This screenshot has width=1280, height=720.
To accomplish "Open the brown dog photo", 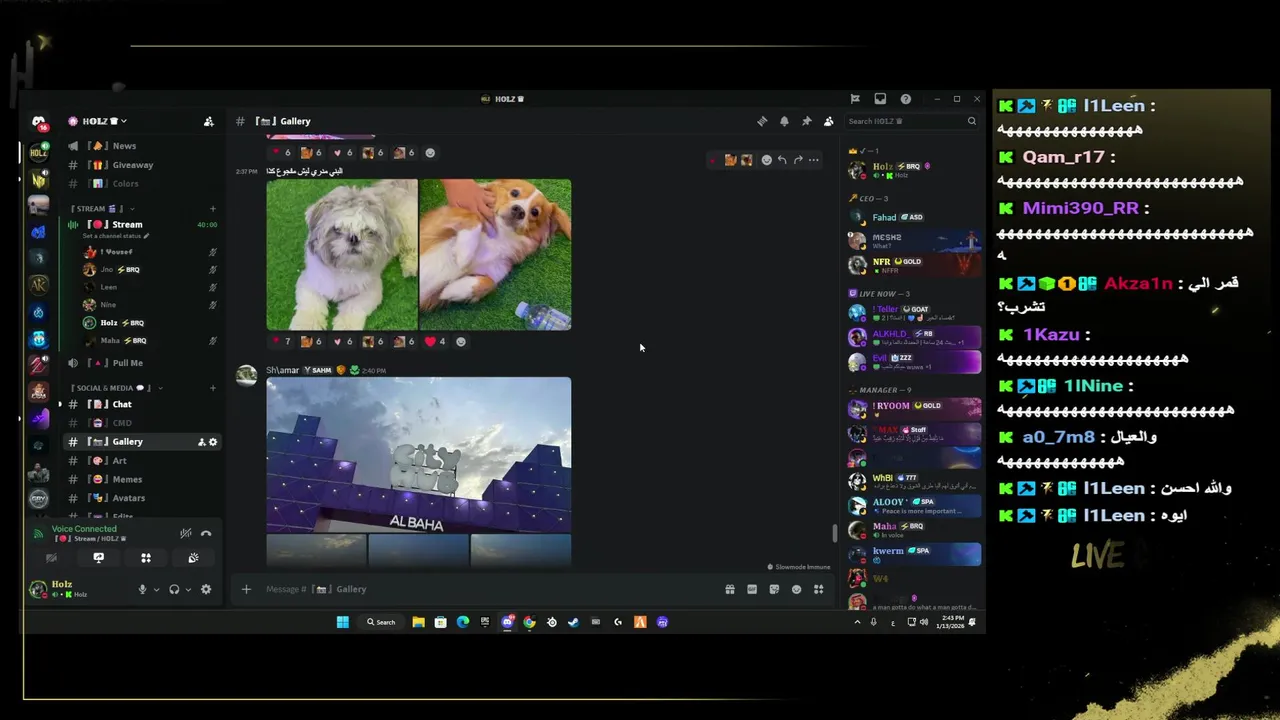I will (496, 254).
